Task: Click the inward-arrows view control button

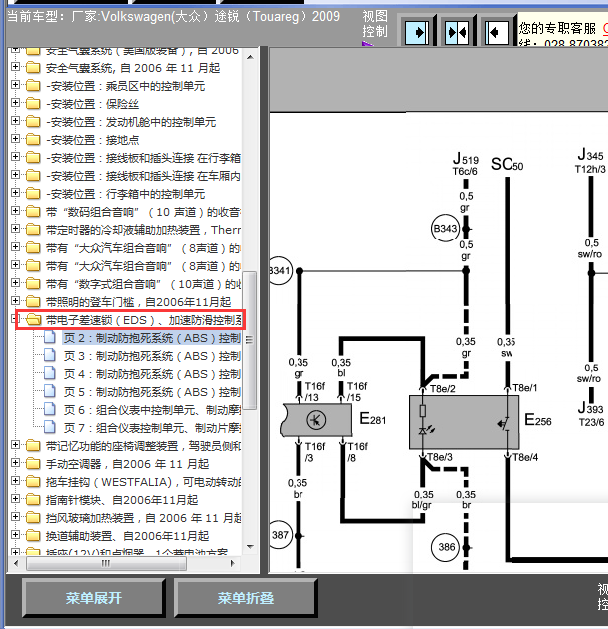Action: [457, 32]
